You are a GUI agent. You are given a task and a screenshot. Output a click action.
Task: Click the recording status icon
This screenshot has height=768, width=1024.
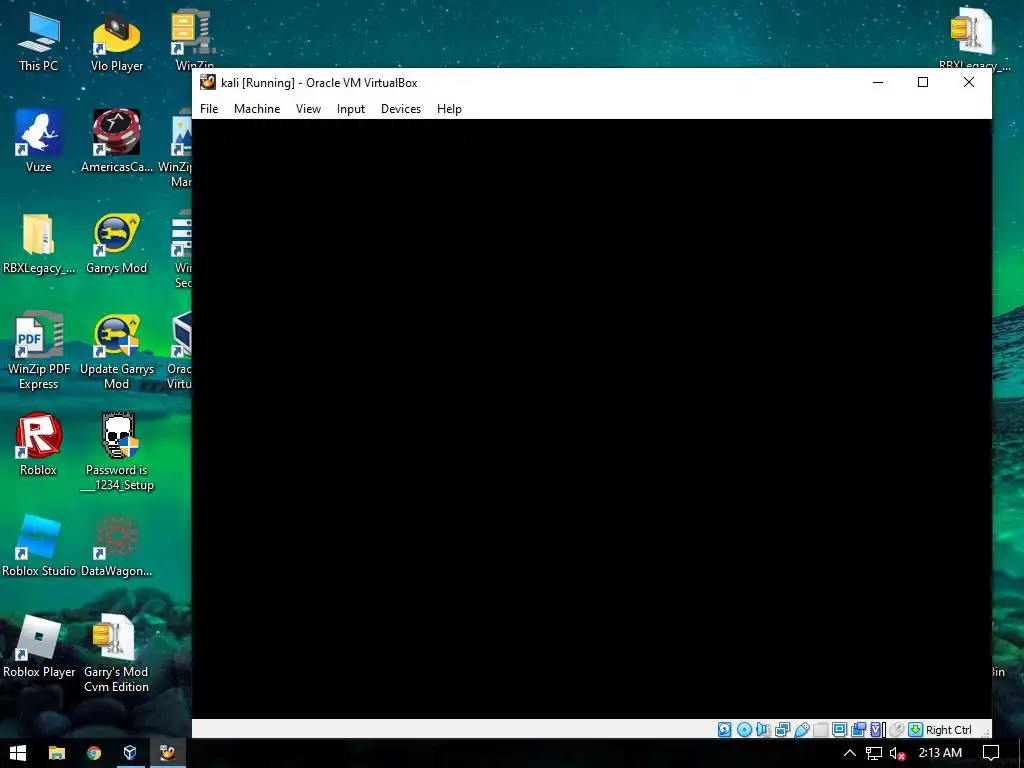[858, 729]
